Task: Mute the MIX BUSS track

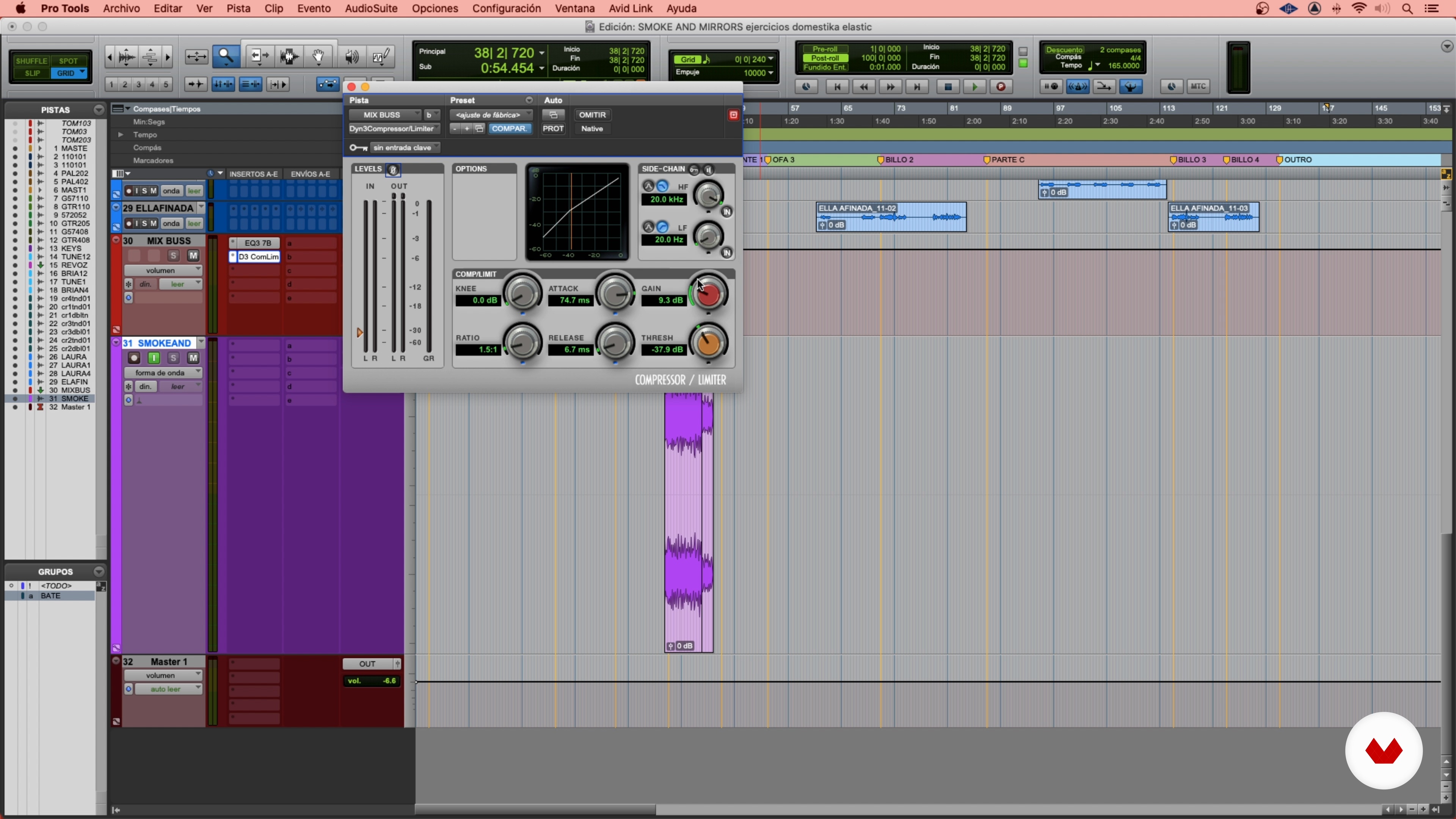Action: [193, 256]
